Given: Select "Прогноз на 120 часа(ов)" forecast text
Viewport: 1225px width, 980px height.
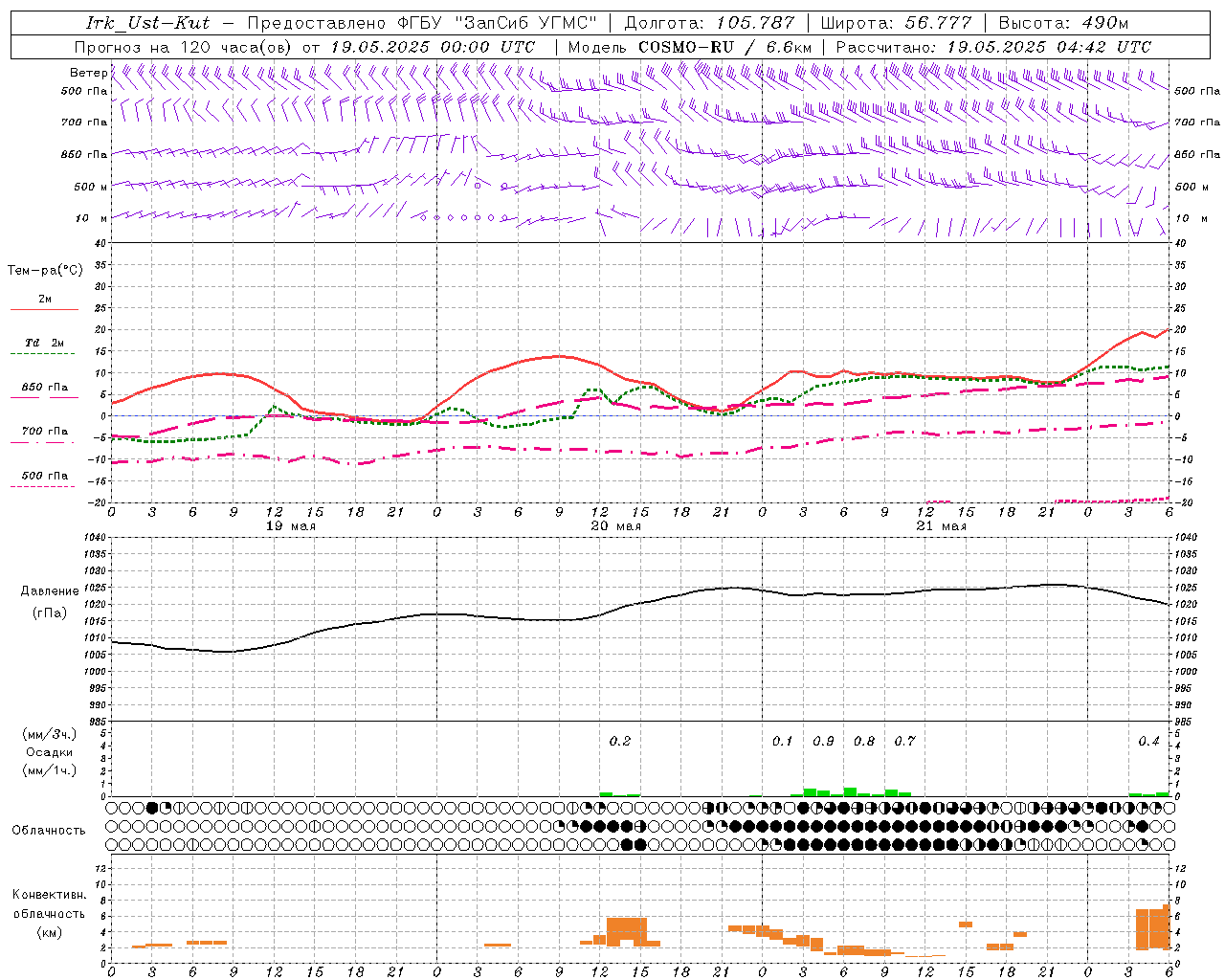Looking at the screenshot, I should click(x=185, y=47).
